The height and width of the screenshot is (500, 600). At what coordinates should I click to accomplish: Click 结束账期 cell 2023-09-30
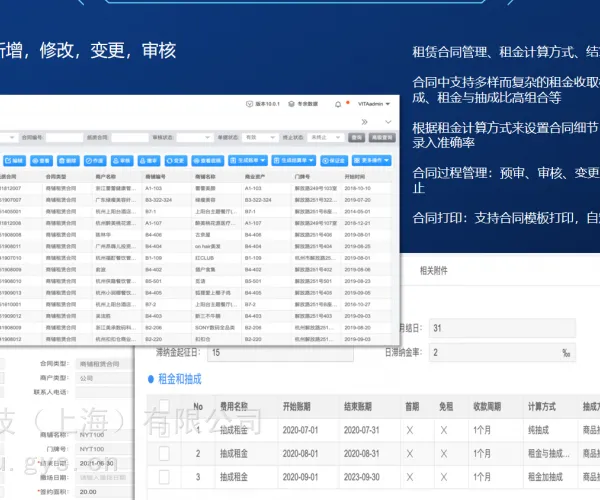tap(362, 477)
